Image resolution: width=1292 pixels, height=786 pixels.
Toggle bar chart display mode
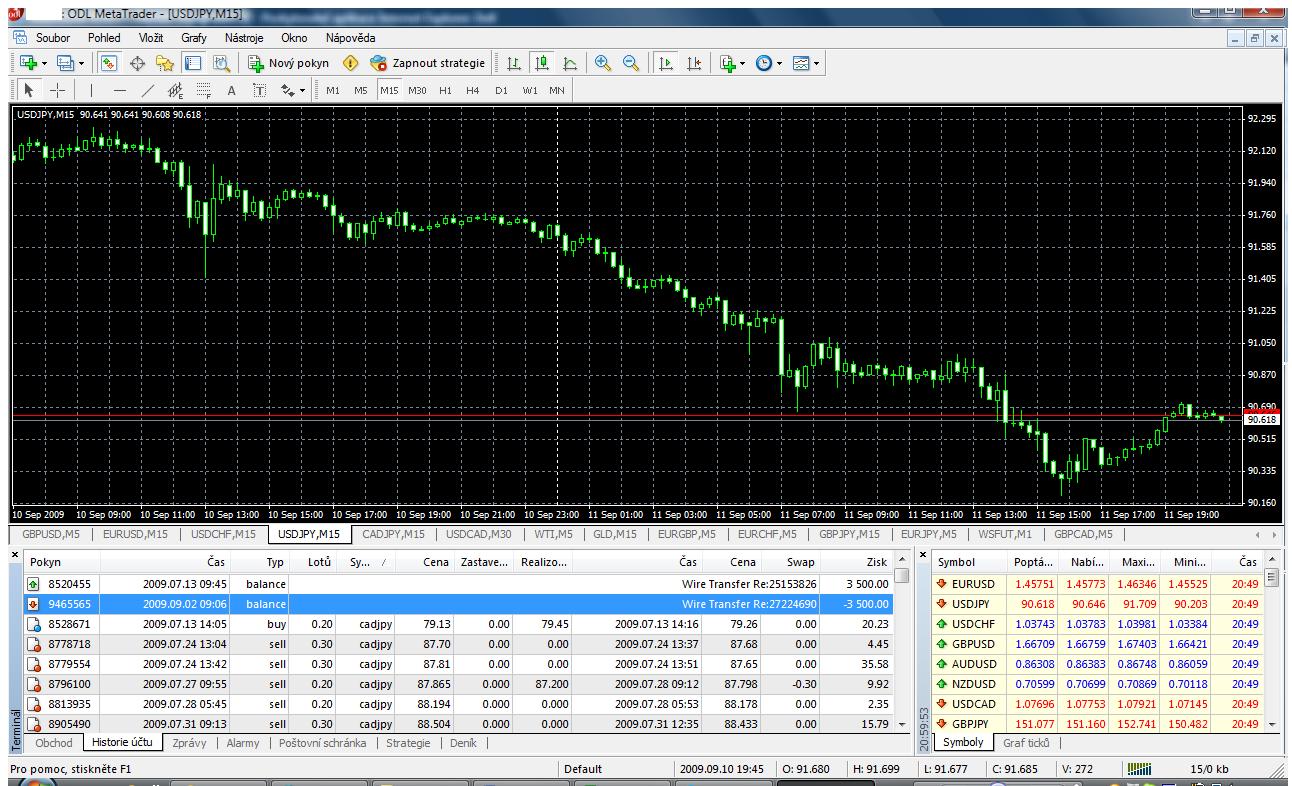(514, 63)
